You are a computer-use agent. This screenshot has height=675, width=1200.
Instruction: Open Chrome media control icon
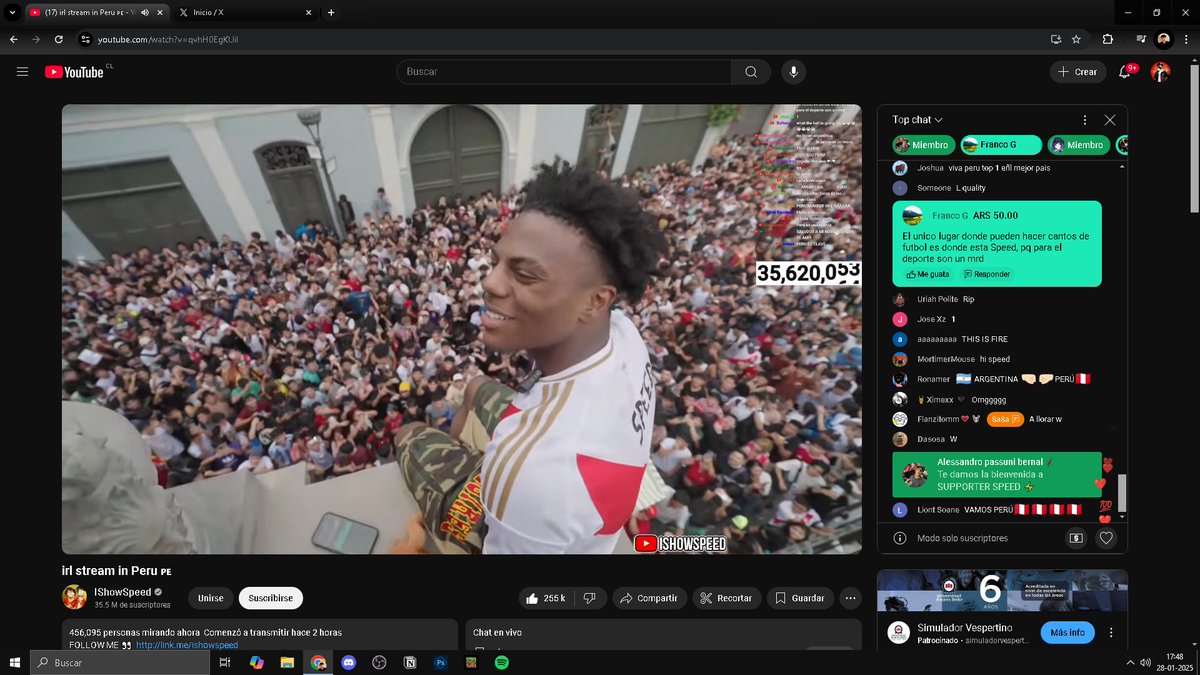point(1141,39)
